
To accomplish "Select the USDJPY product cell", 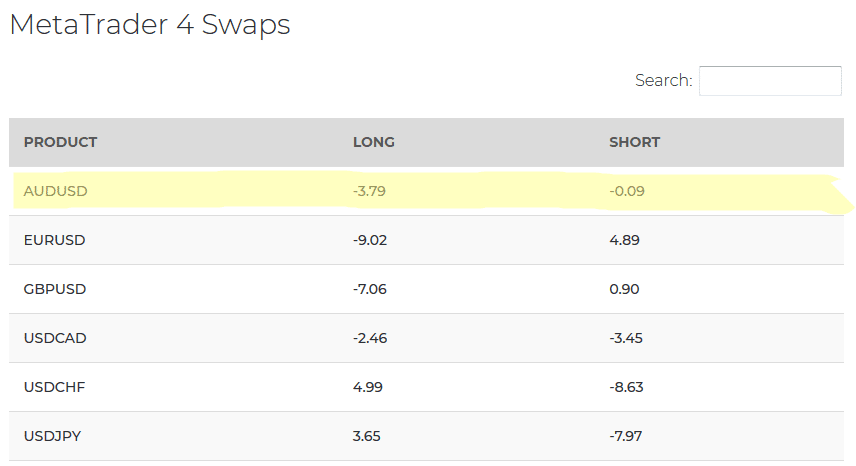I will pos(52,437).
